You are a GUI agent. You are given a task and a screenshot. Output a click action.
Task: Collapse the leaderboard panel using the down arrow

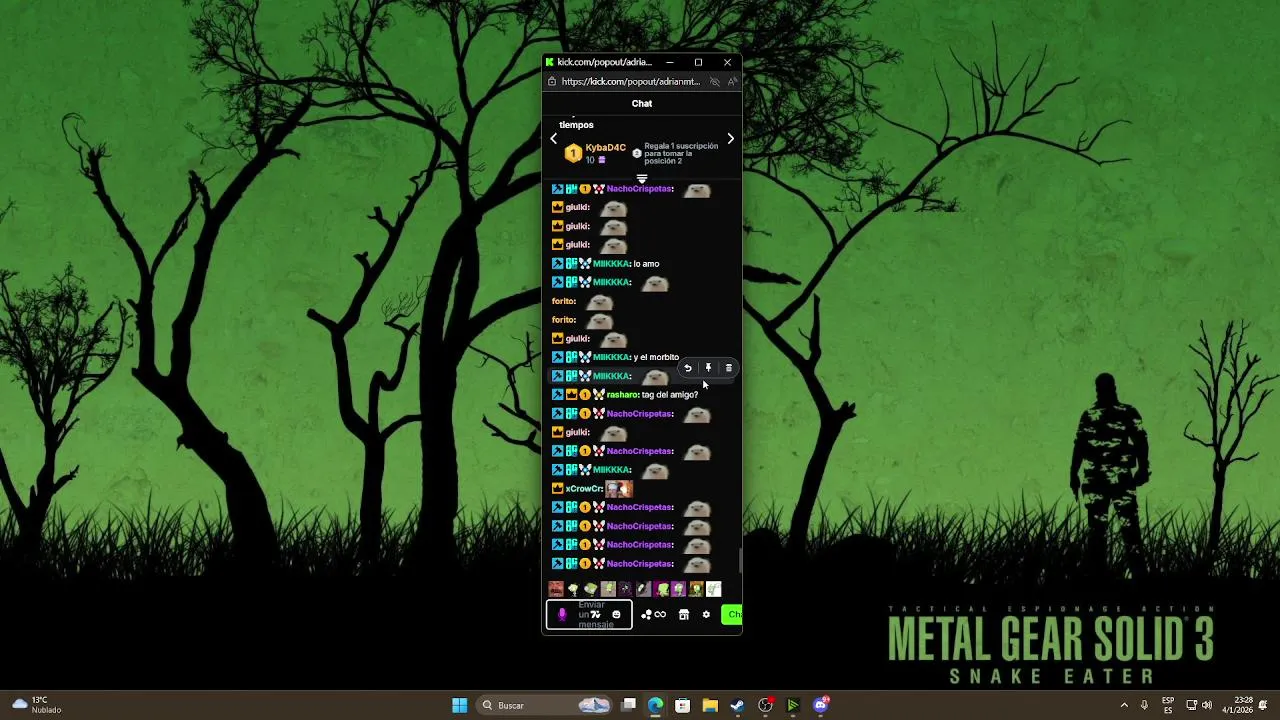tap(642, 179)
